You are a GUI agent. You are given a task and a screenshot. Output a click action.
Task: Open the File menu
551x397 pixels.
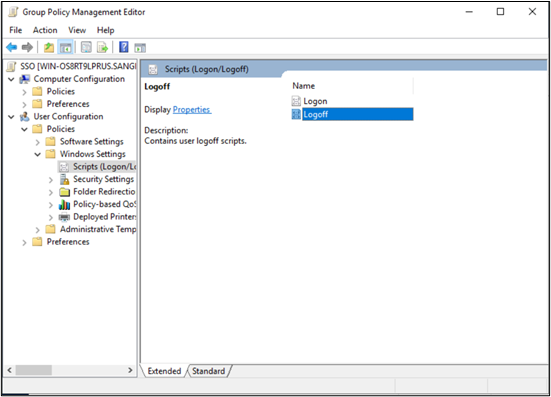(15, 30)
